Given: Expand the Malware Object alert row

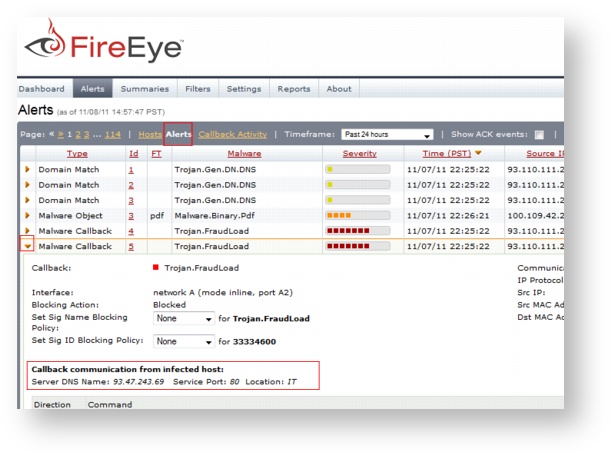Looking at the screenshot, I should tap(27, 215).
